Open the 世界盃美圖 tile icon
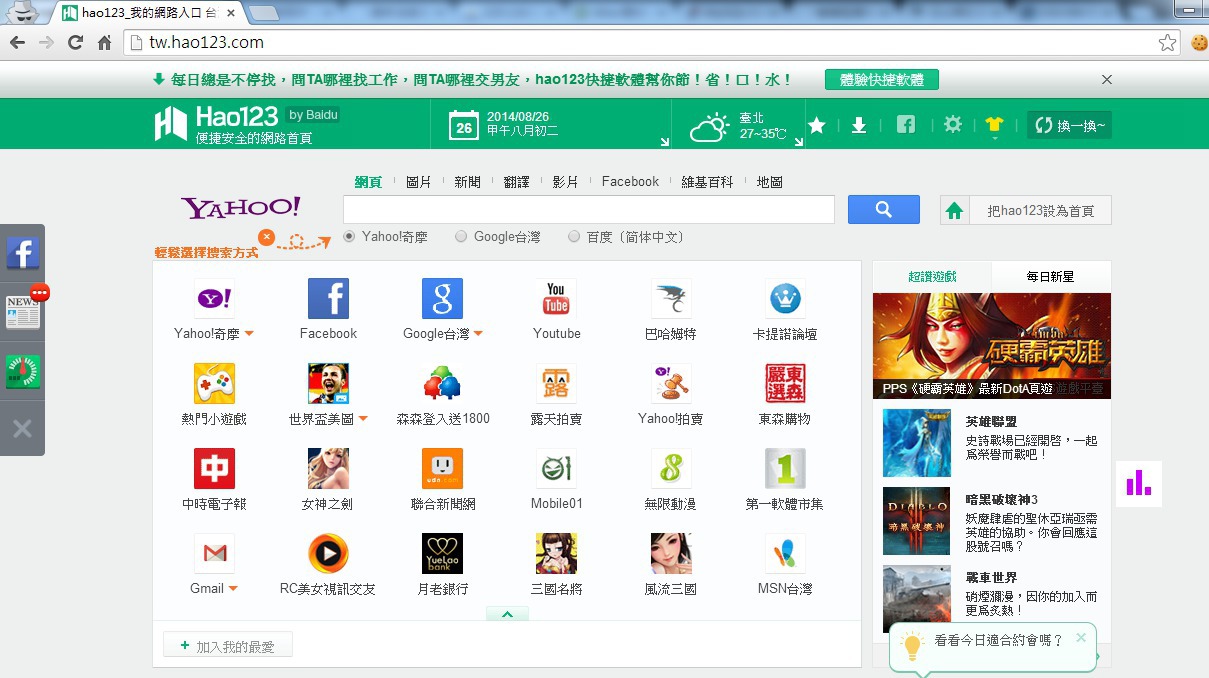The width and height of the screenshot is (1209, 678). coord(328,383)
